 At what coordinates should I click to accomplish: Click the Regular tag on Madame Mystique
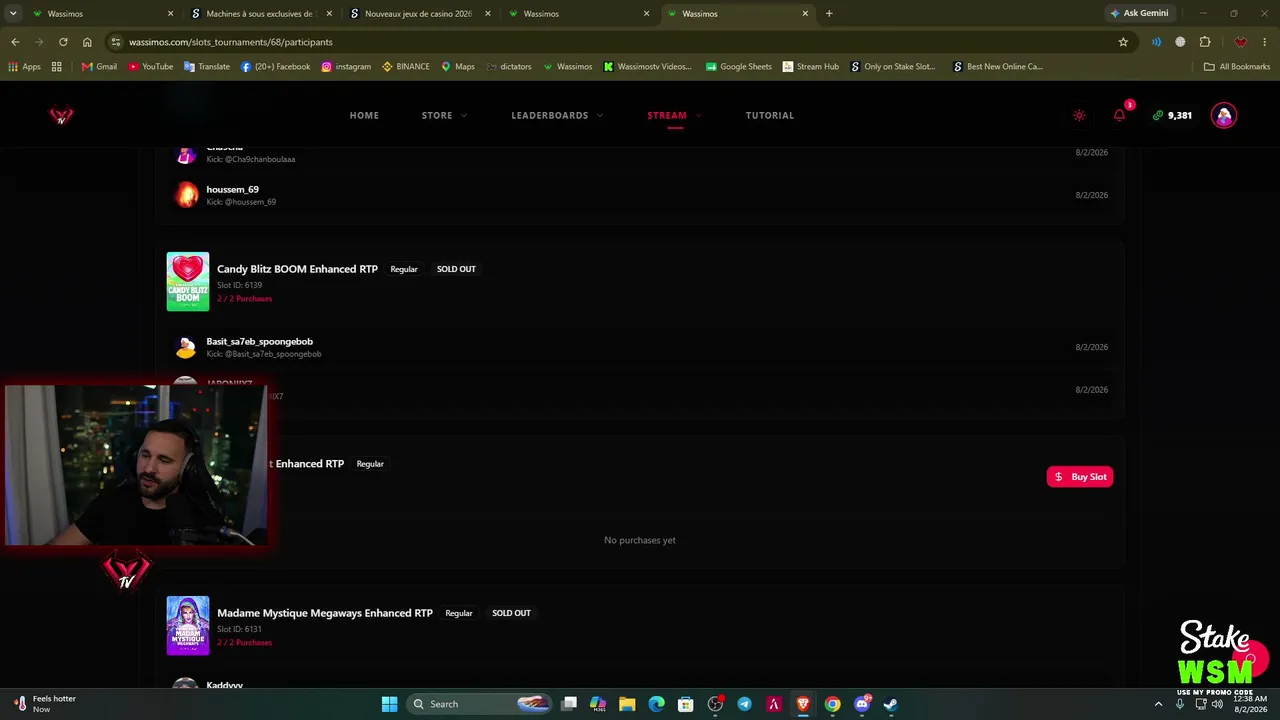[x=459, y=613]
